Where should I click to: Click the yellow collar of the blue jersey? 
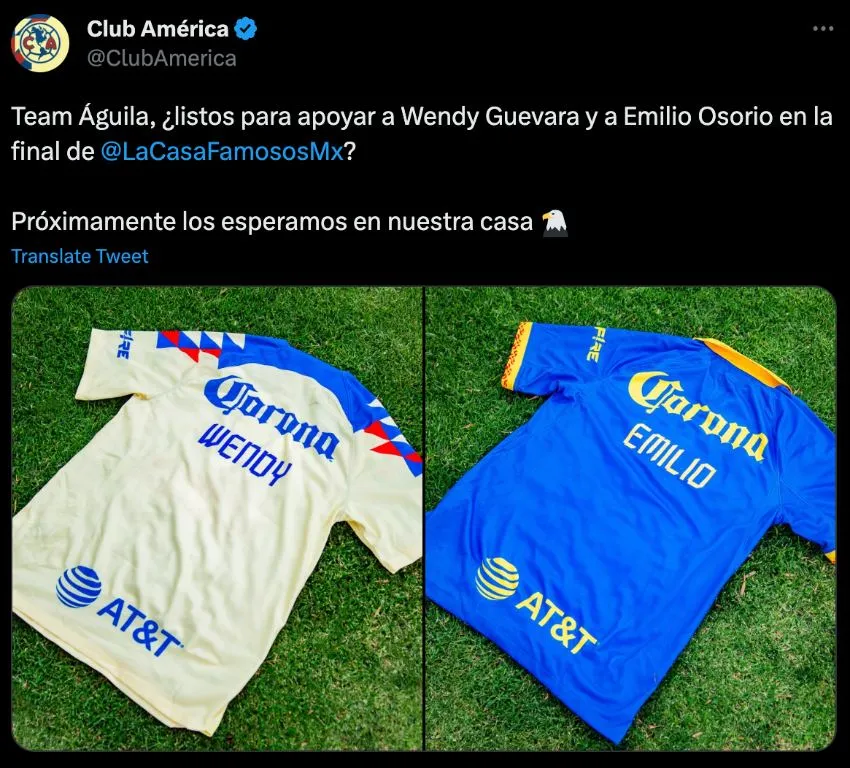[743, 362]
